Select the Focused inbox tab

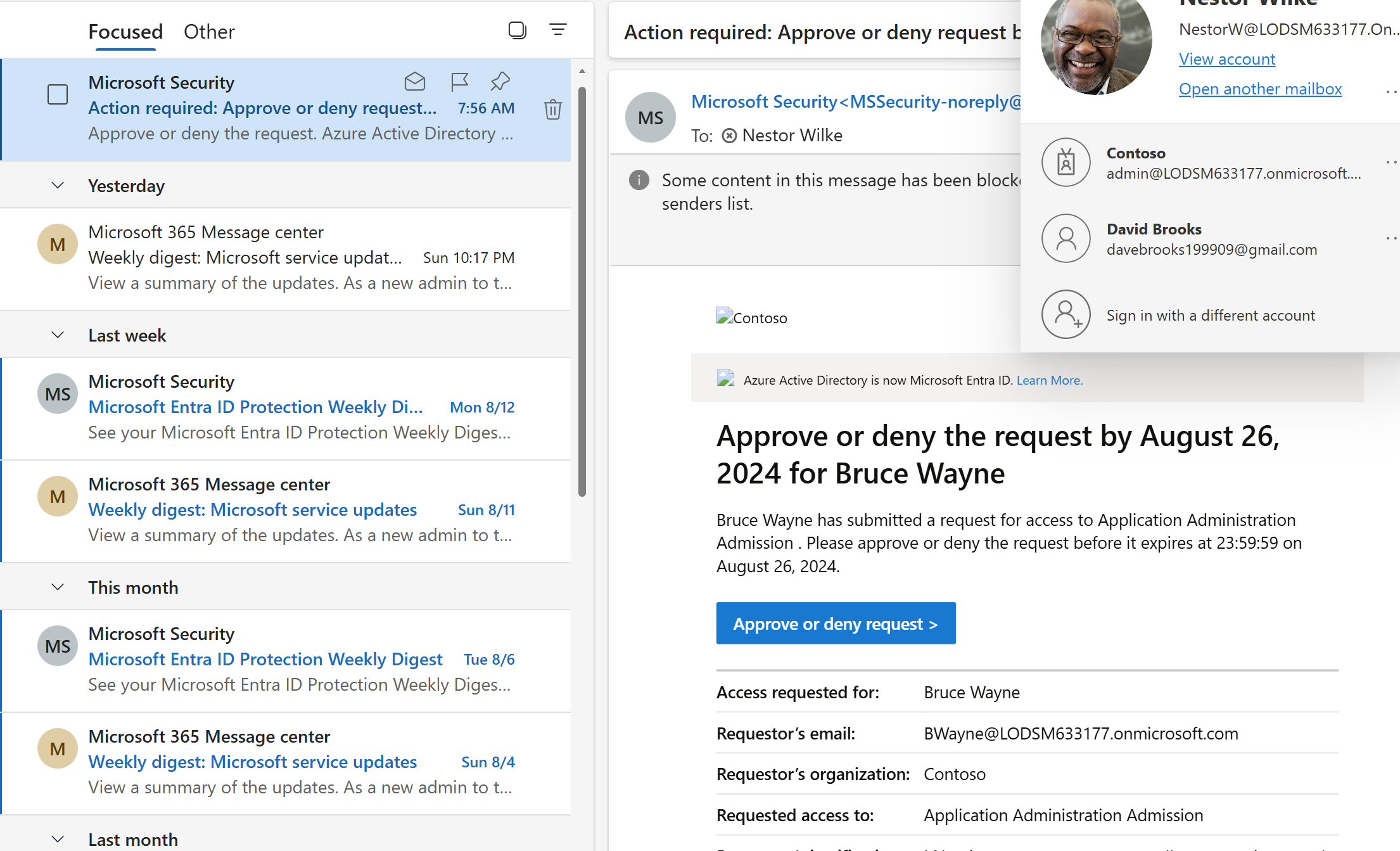click(x=125, y=32)
